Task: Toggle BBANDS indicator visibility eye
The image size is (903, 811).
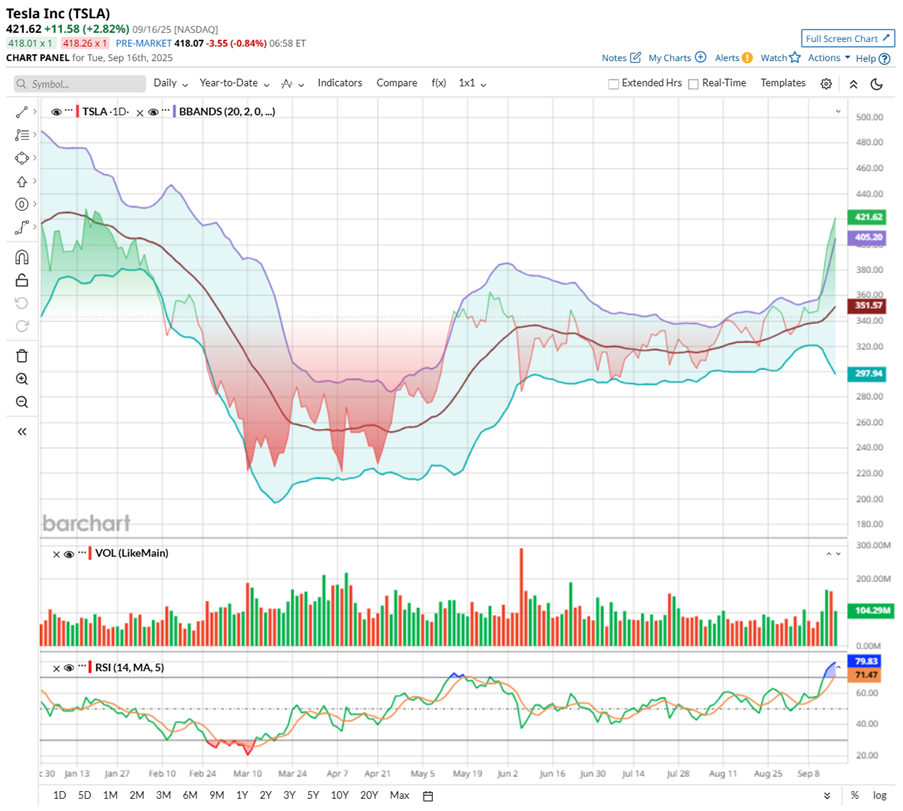Action: (x=153, y=112)
